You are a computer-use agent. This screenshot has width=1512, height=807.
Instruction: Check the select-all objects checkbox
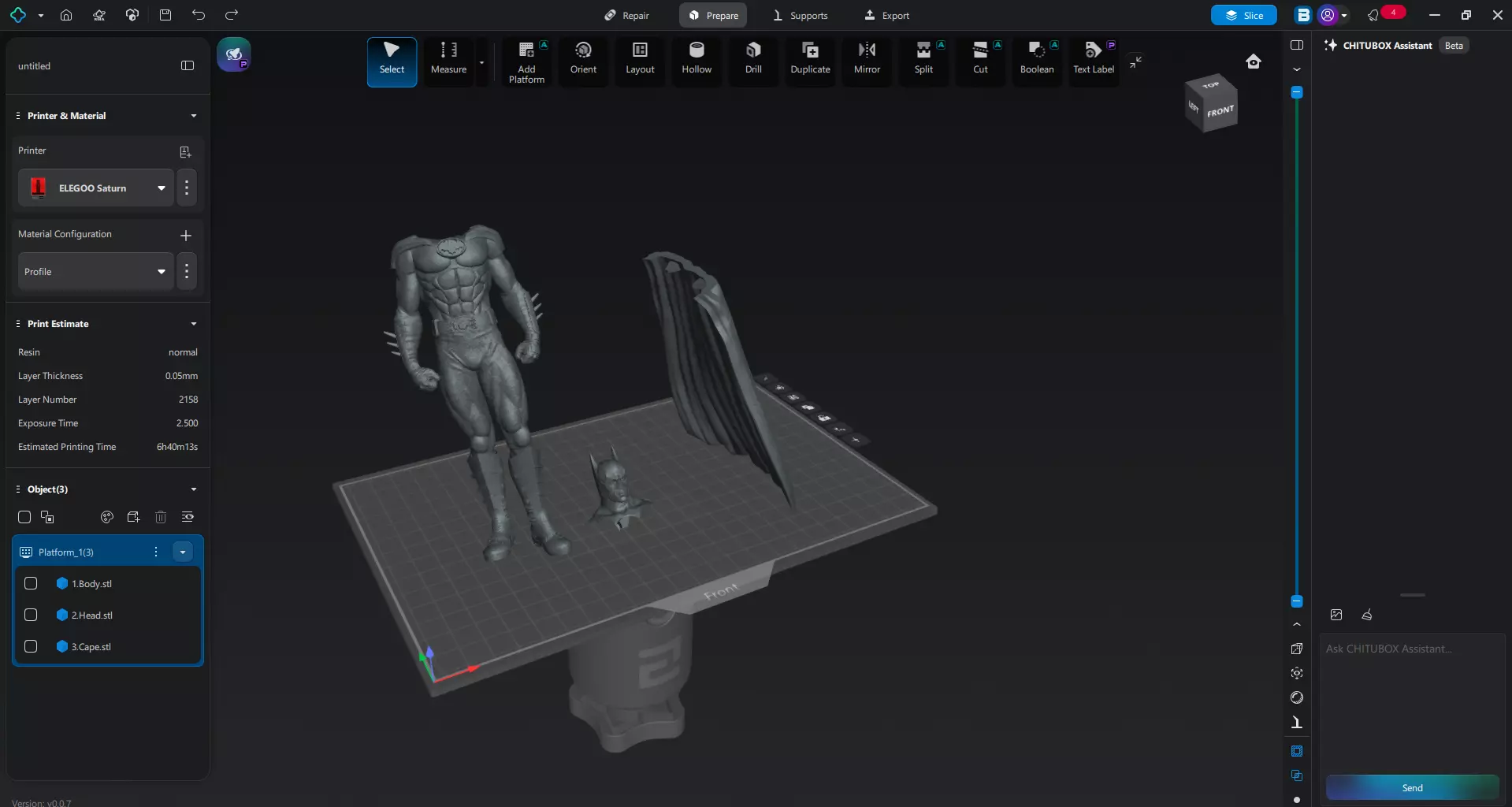(x=24, y=517)
